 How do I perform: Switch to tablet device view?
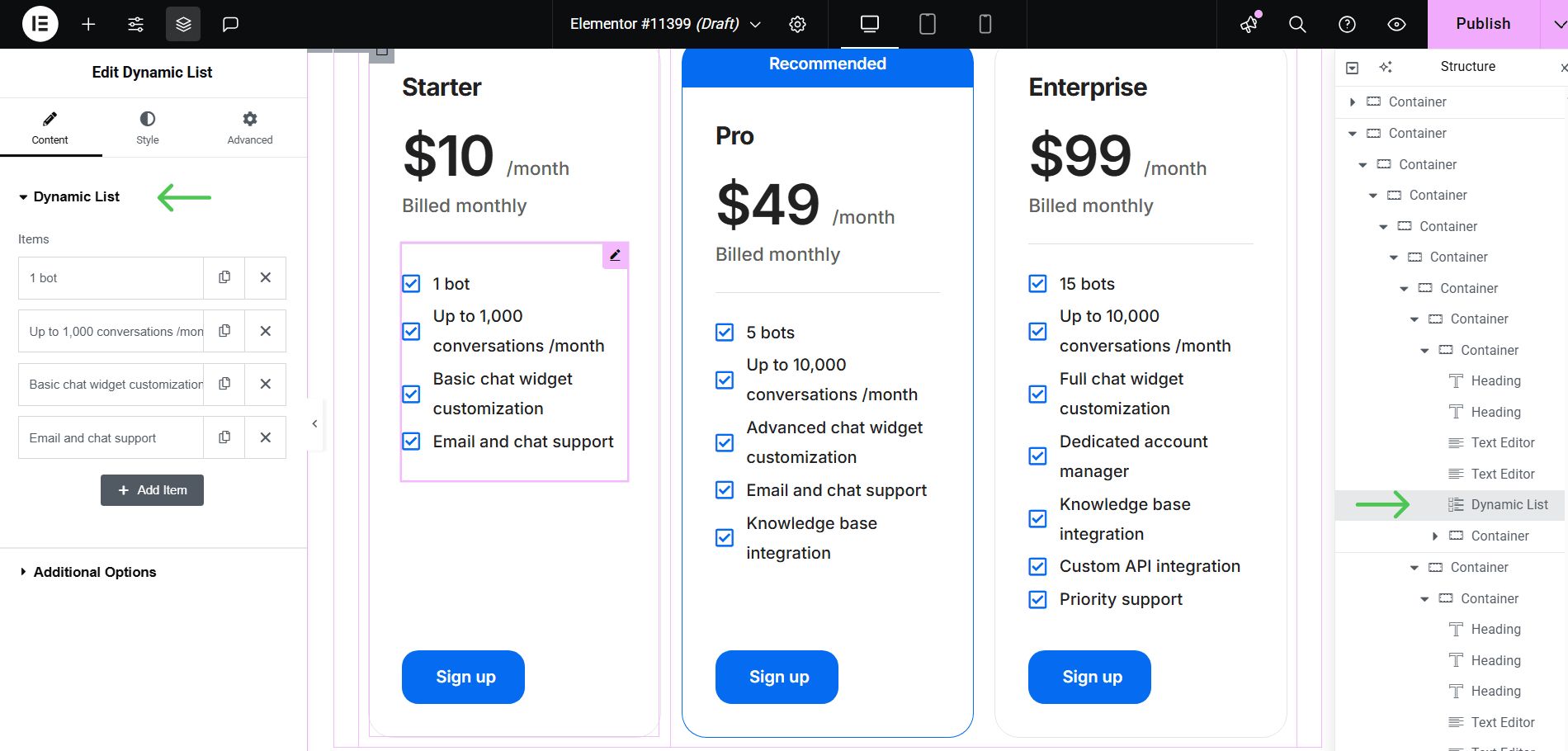(x=927, y=24)
